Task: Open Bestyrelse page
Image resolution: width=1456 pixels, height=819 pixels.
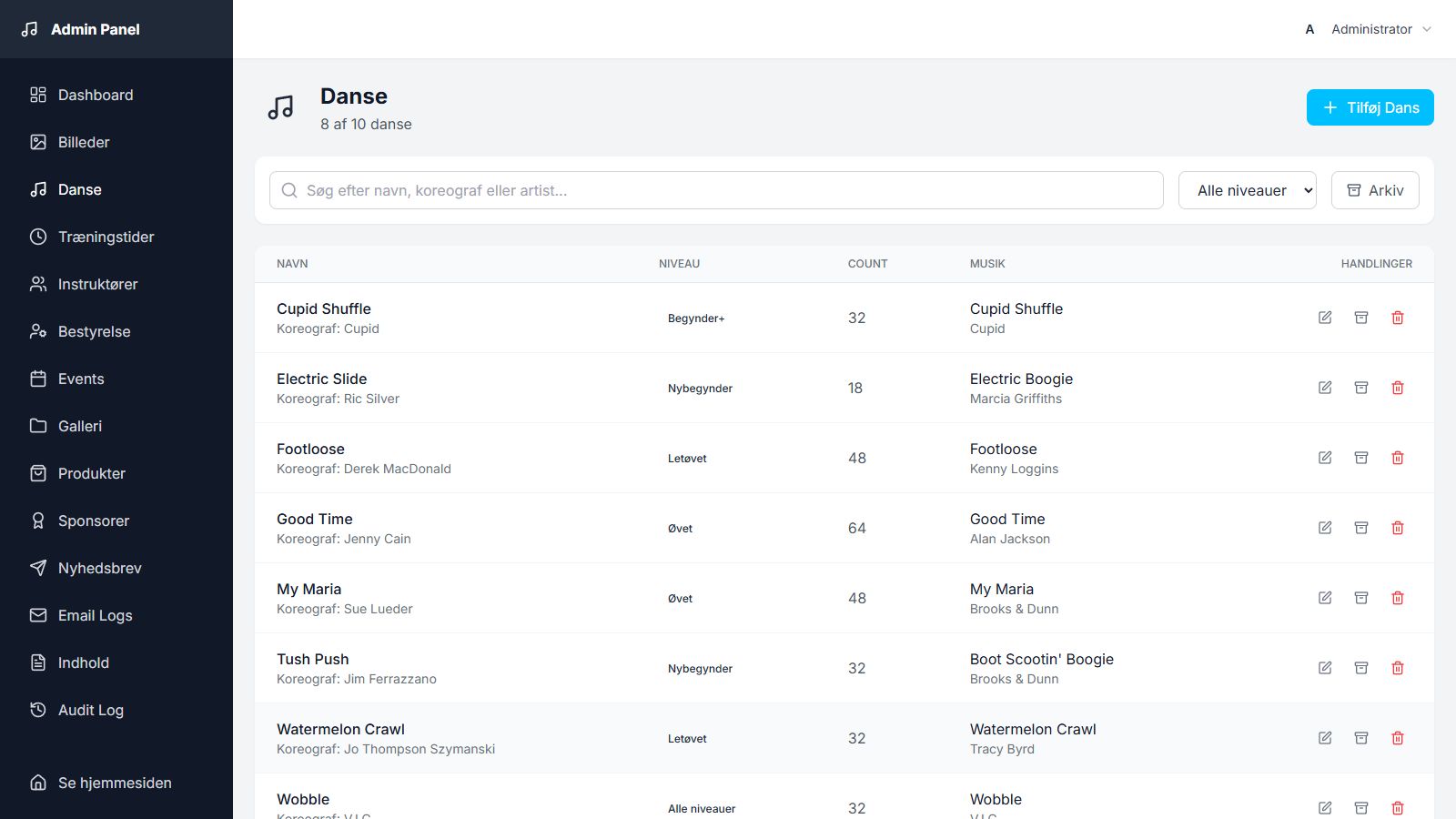Action: pos(116,331)
